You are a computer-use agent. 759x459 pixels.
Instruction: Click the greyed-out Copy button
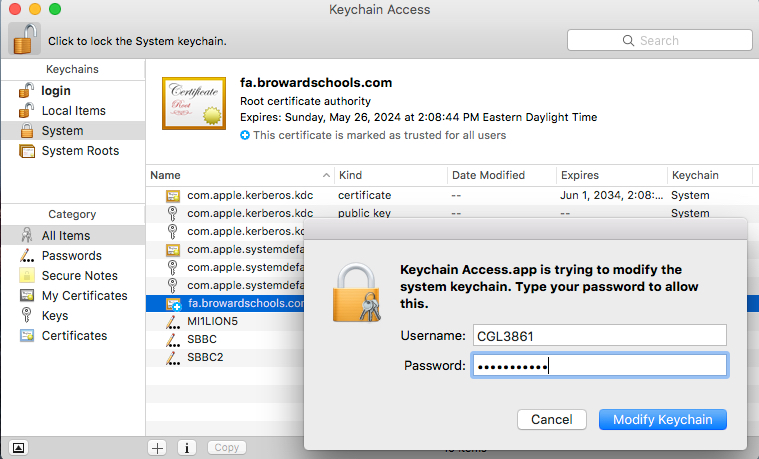227,447
